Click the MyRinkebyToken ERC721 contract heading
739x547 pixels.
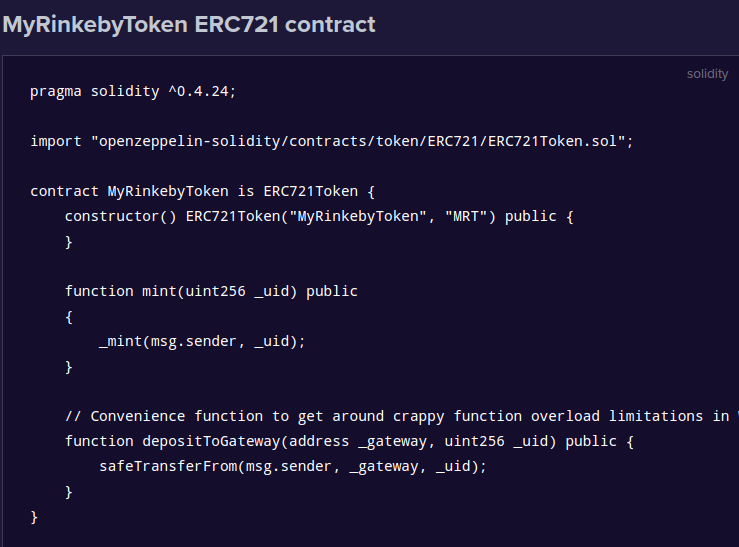pyautogui.click(x=189, y=24)
